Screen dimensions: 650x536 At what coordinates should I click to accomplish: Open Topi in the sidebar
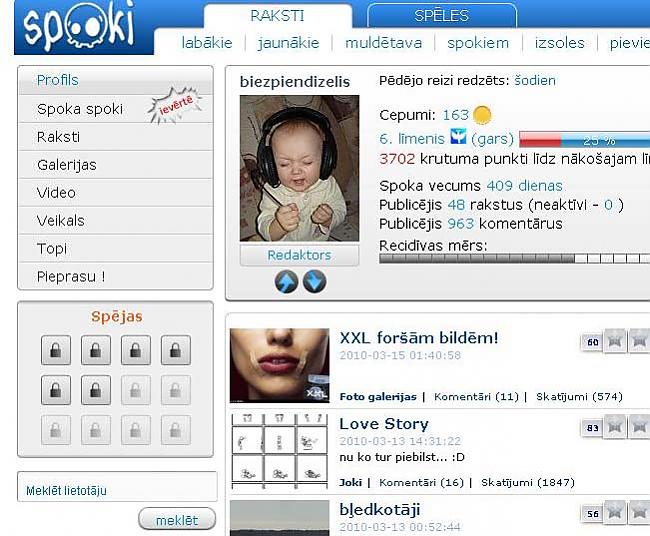tap(116, 249)
